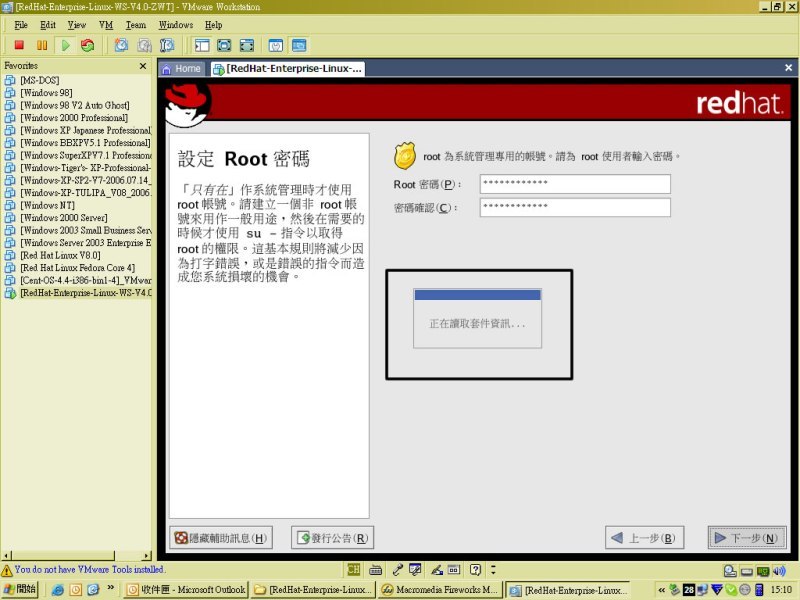Click the taskbar clock showing 15:10
Screen dimensions: 800x600
(x=781, y=590)
